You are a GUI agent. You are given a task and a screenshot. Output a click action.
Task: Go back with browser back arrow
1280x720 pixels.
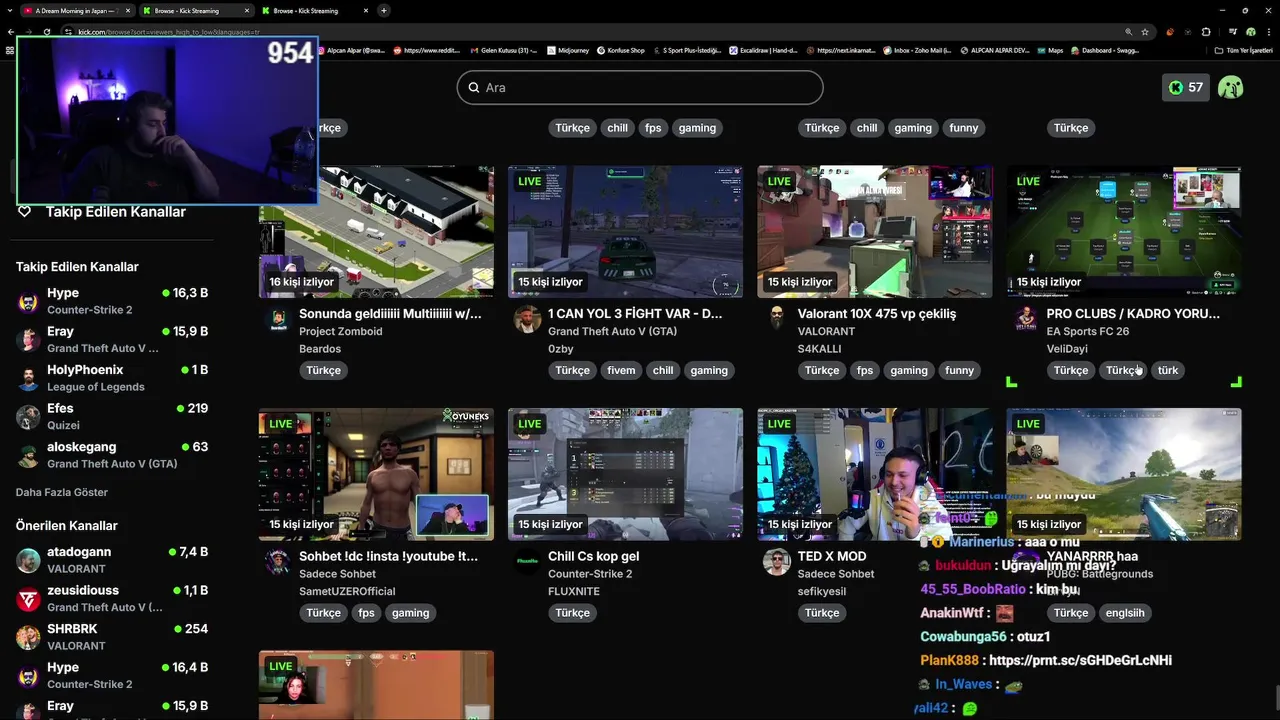point(11,32)
